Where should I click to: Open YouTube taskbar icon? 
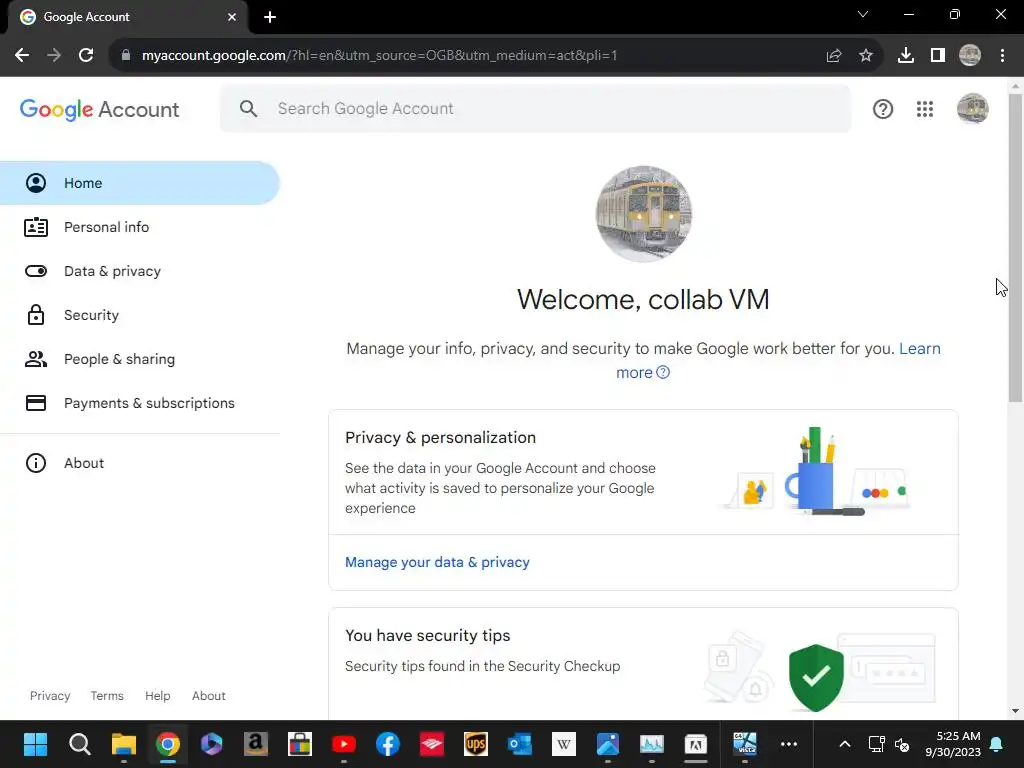click(x=344, y=744)
